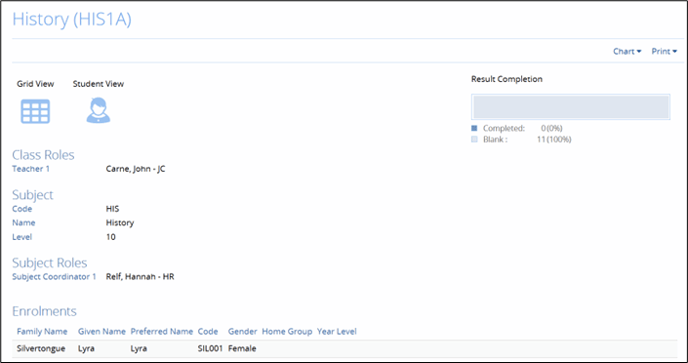Click the Result Completion heading
Screen dimensions: 688x363
tap(507, 79)
